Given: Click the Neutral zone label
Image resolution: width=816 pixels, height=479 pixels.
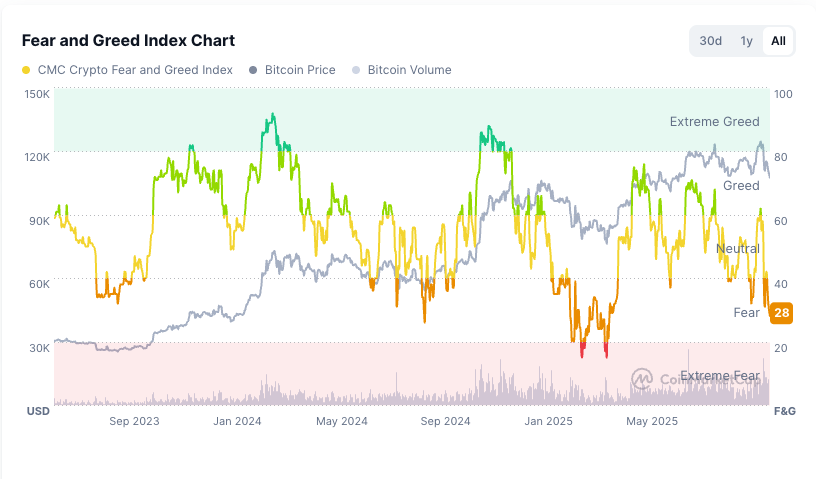Looking at the screenshot, I should tap(738, 249).
